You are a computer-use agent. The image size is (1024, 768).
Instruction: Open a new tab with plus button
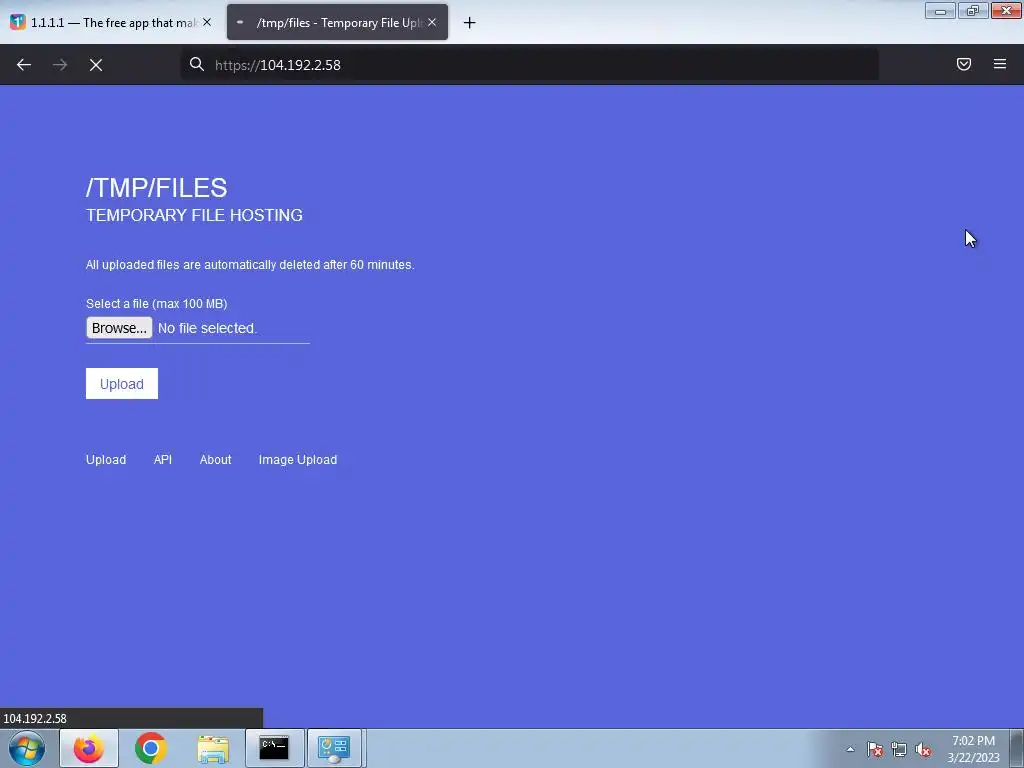click(470, 23)
